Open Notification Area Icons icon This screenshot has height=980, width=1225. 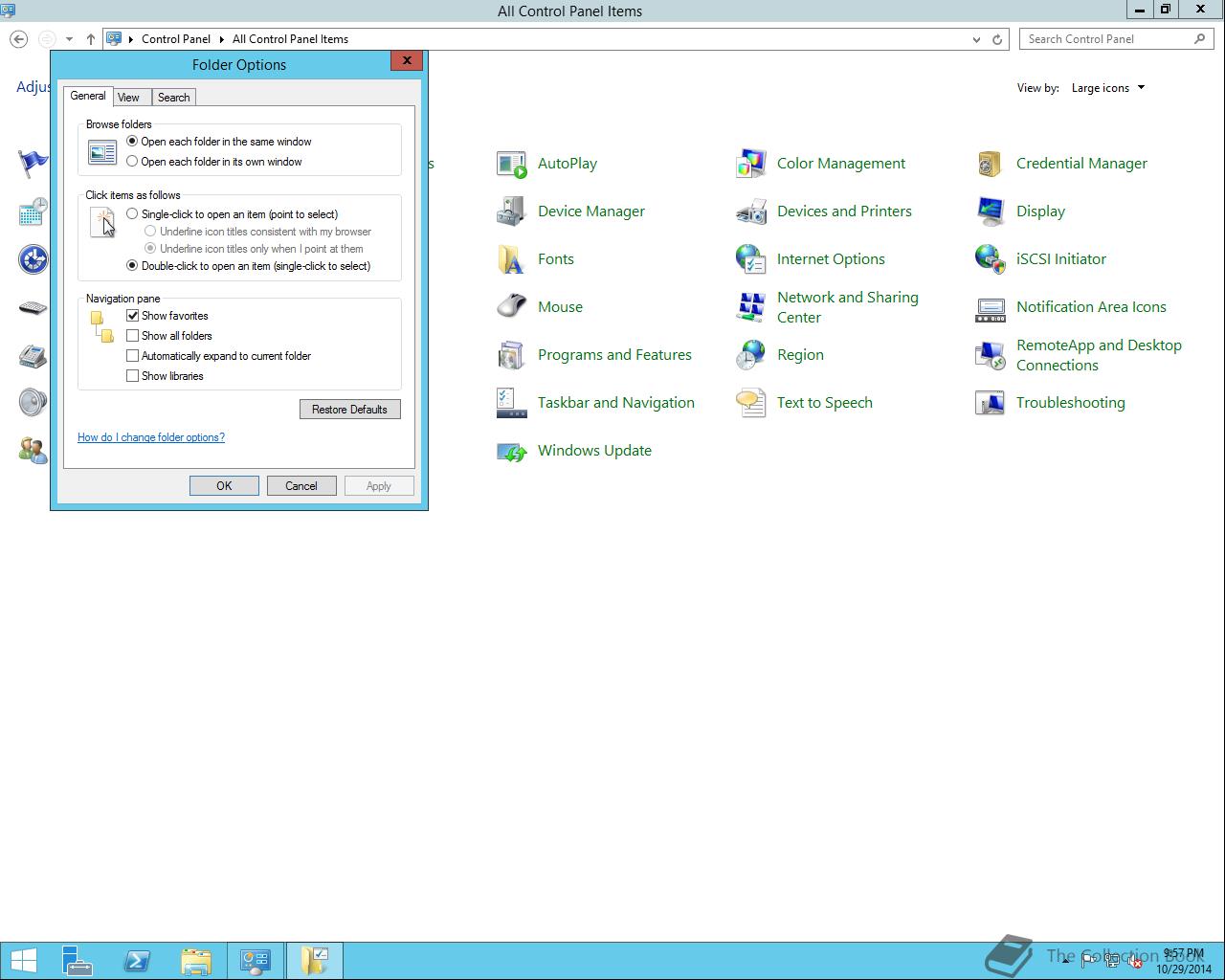pyautogui.click(x=991, y=307)
